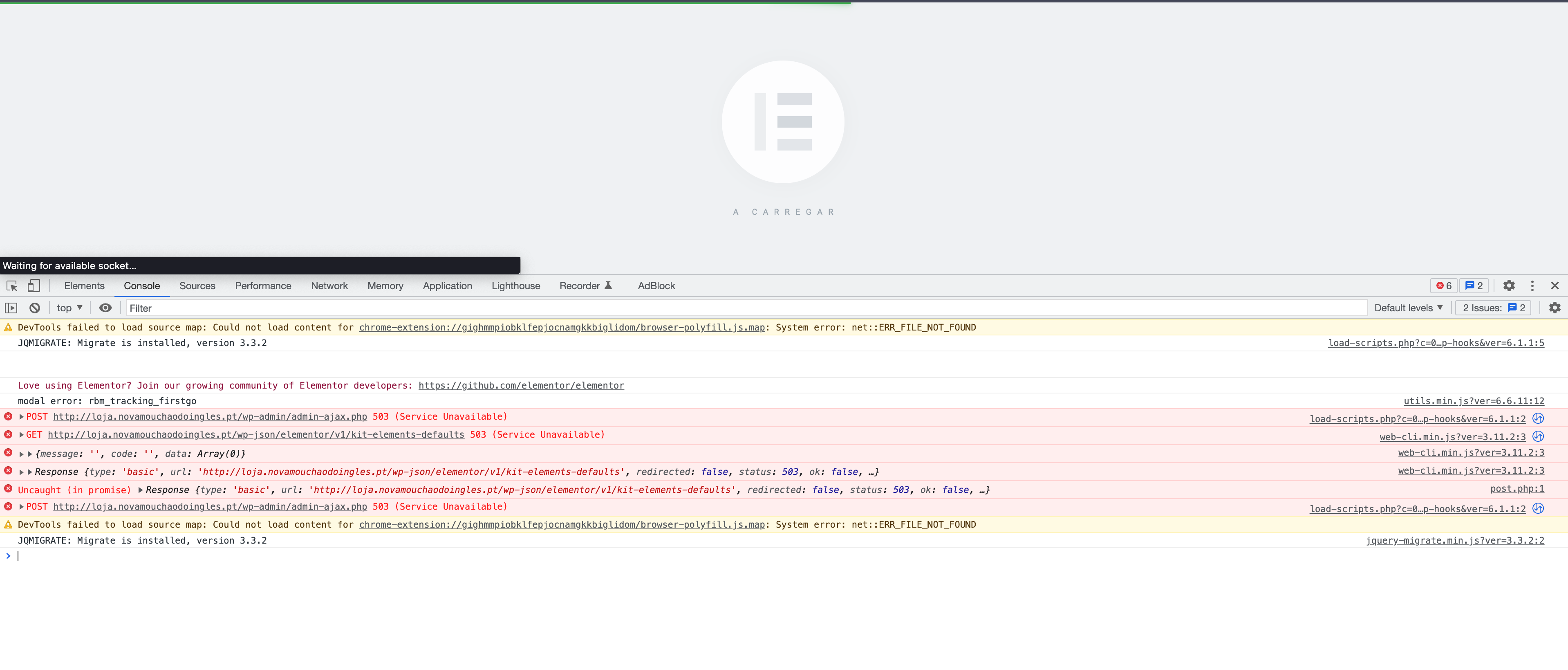Click the blue 2 messages counter badge
Viewport: 1568px width, 670px height.
tap(1474, 286)
